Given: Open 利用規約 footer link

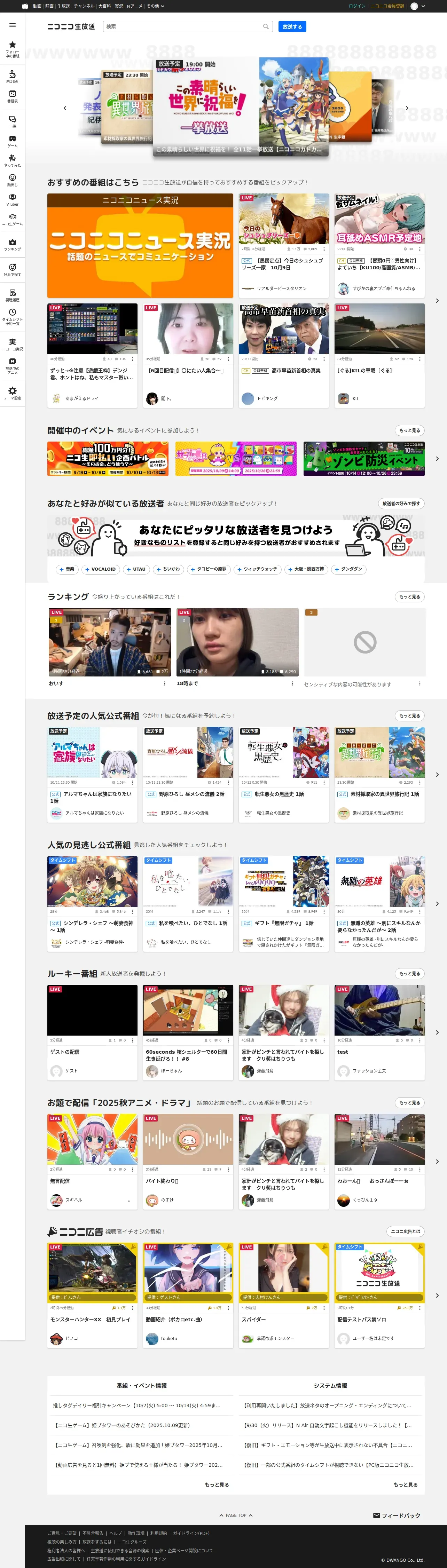Looking at the screenshot, I should point(158,1533).
